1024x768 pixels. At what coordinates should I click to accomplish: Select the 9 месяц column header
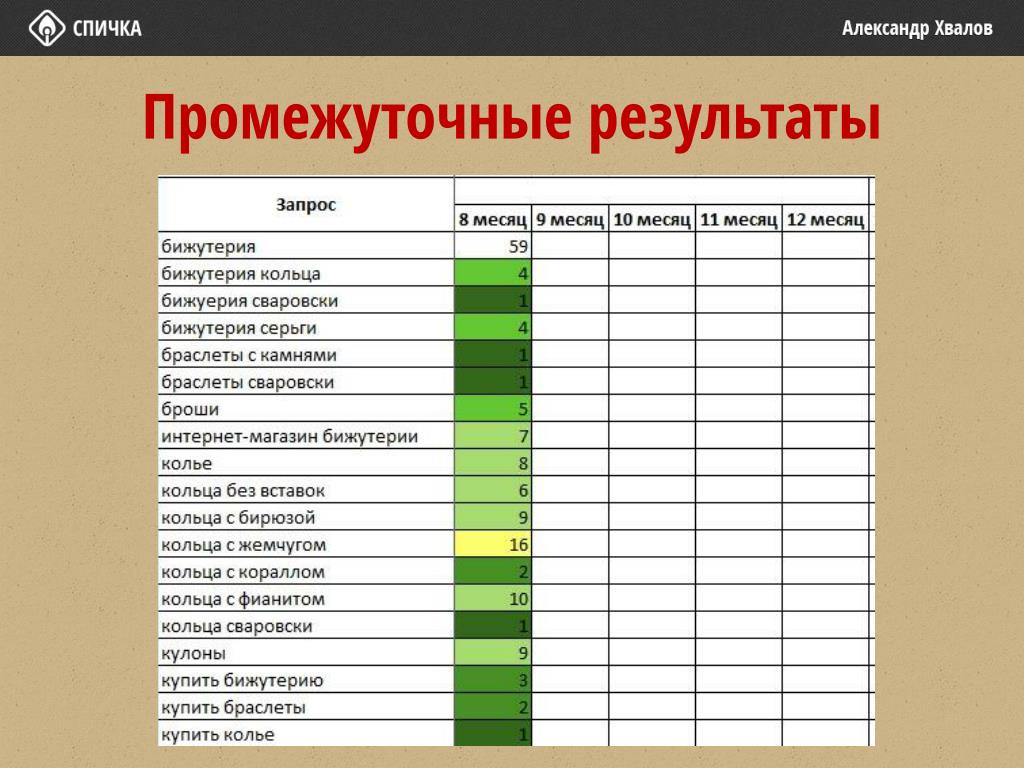[570, 219]
